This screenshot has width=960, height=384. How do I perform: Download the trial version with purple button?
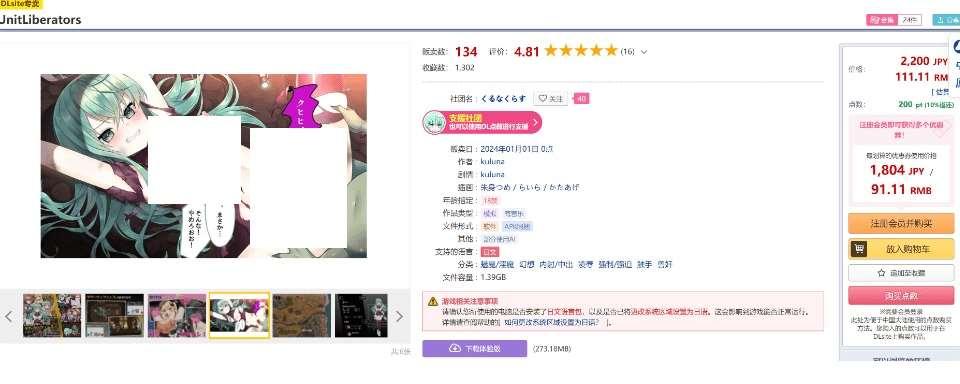click(474, 348)
